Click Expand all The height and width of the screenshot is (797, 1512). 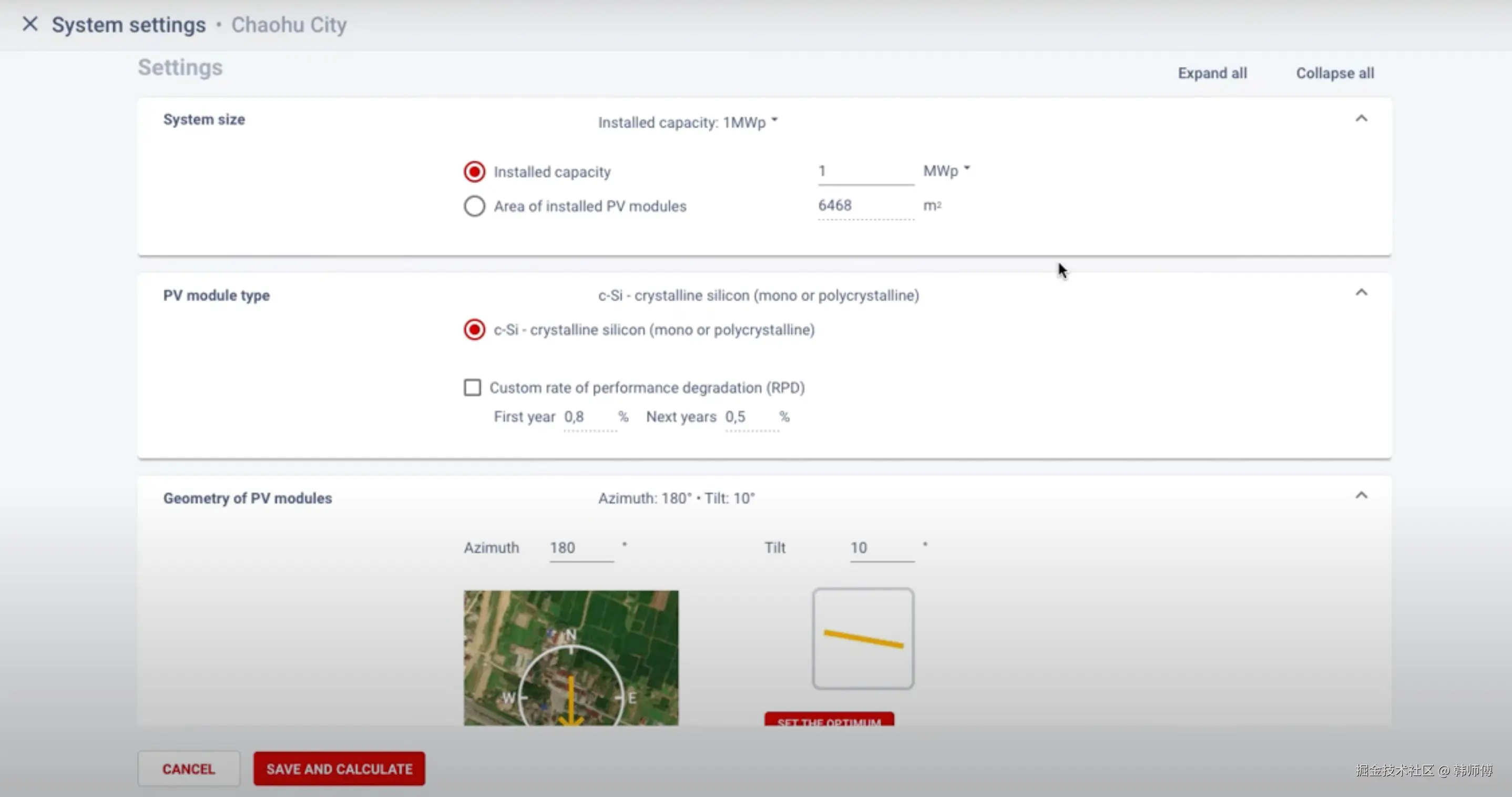pyautogui.click(x=1212, y=73)
